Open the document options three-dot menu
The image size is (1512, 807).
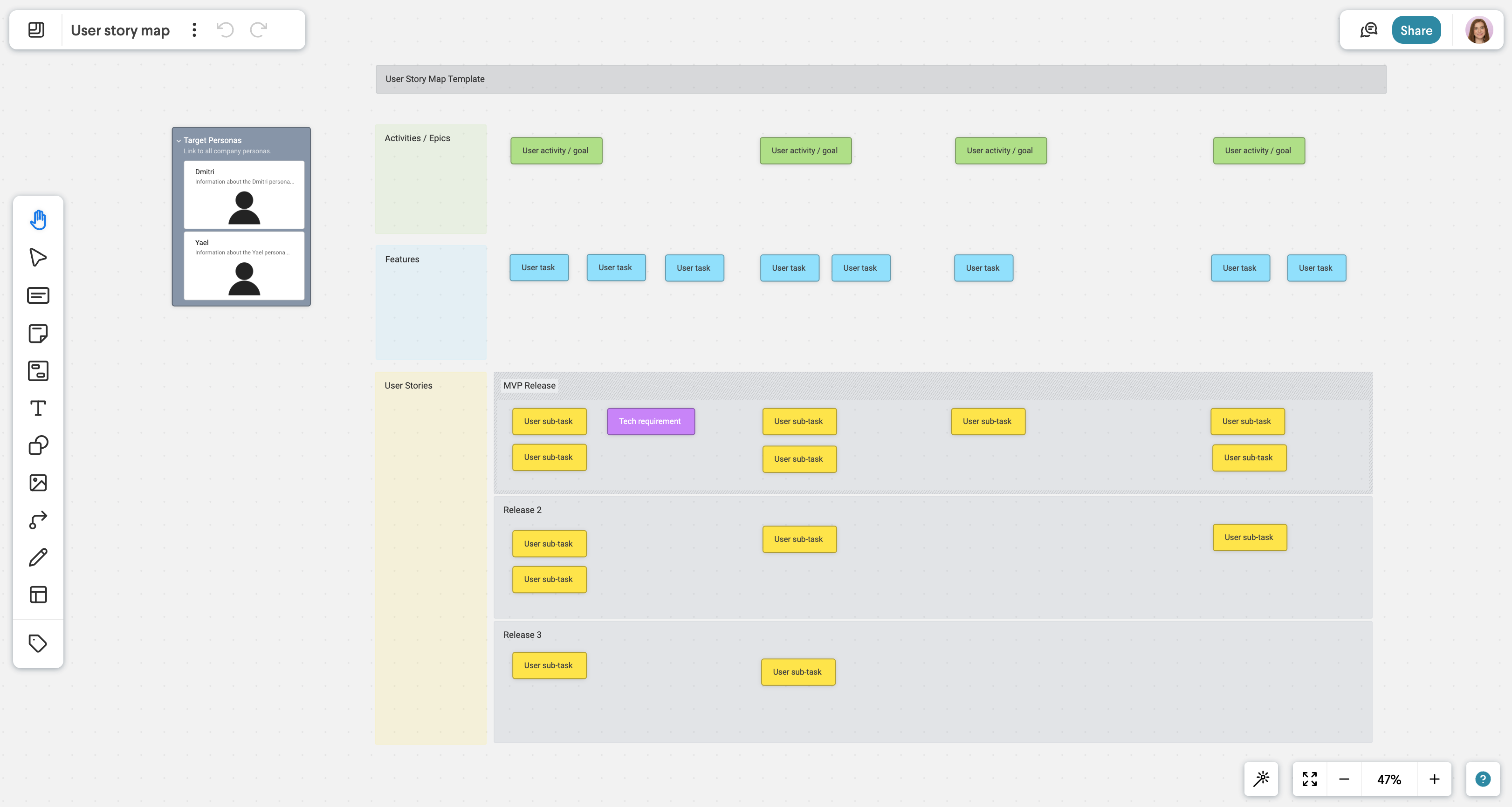pyautogui.click(x=194, y=29)
